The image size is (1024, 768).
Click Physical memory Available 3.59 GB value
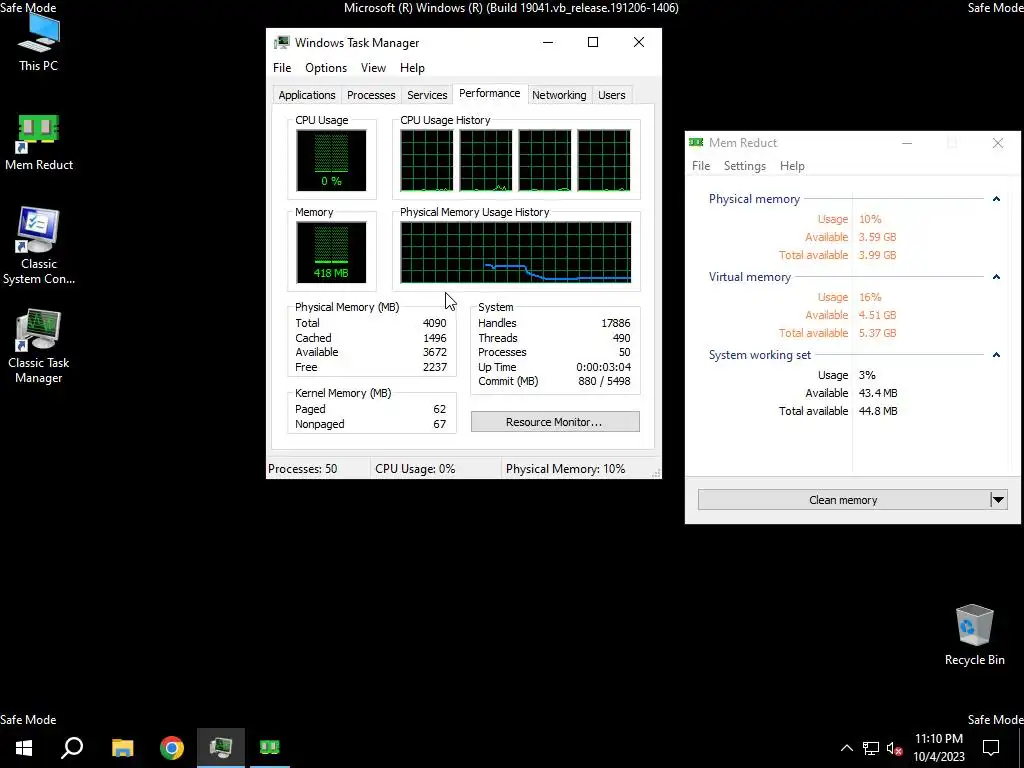[x=877, y=237]
